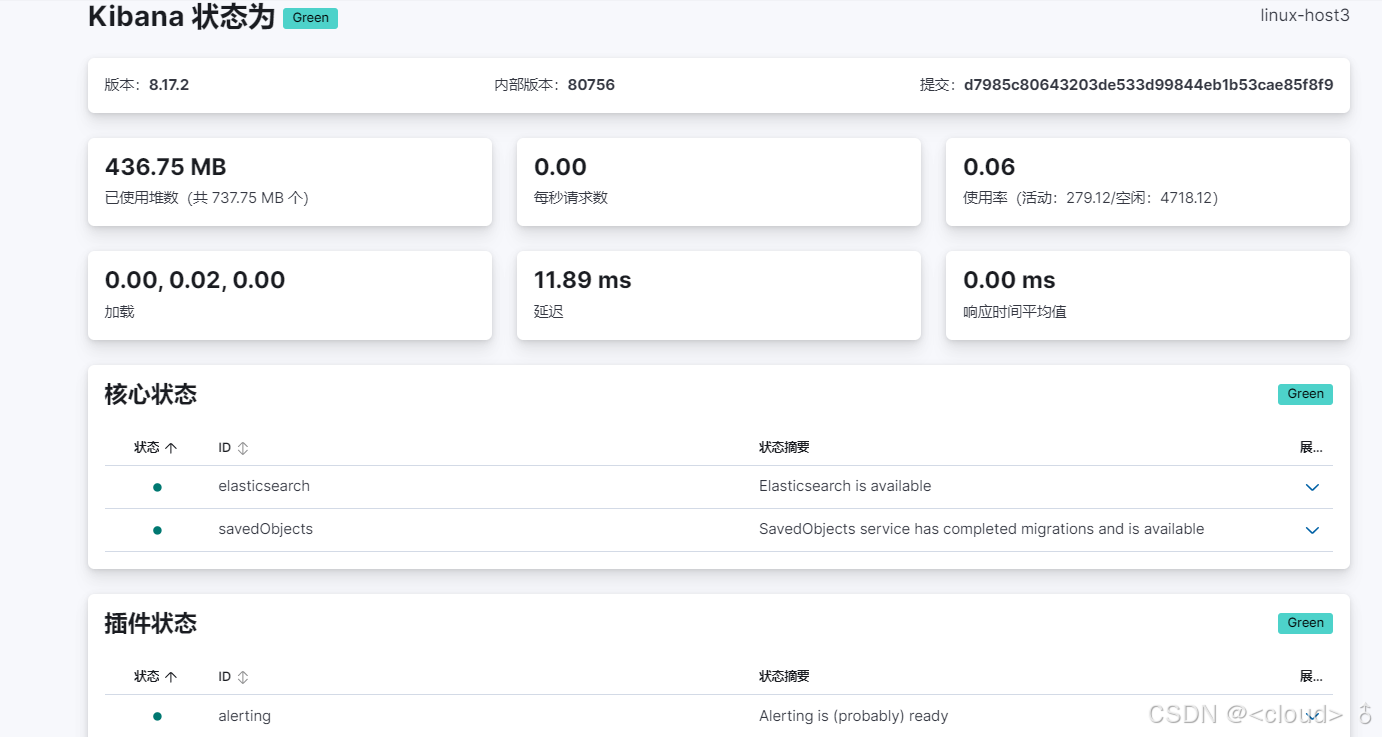Click the 436.75 MB heap used value

(166, 167)
